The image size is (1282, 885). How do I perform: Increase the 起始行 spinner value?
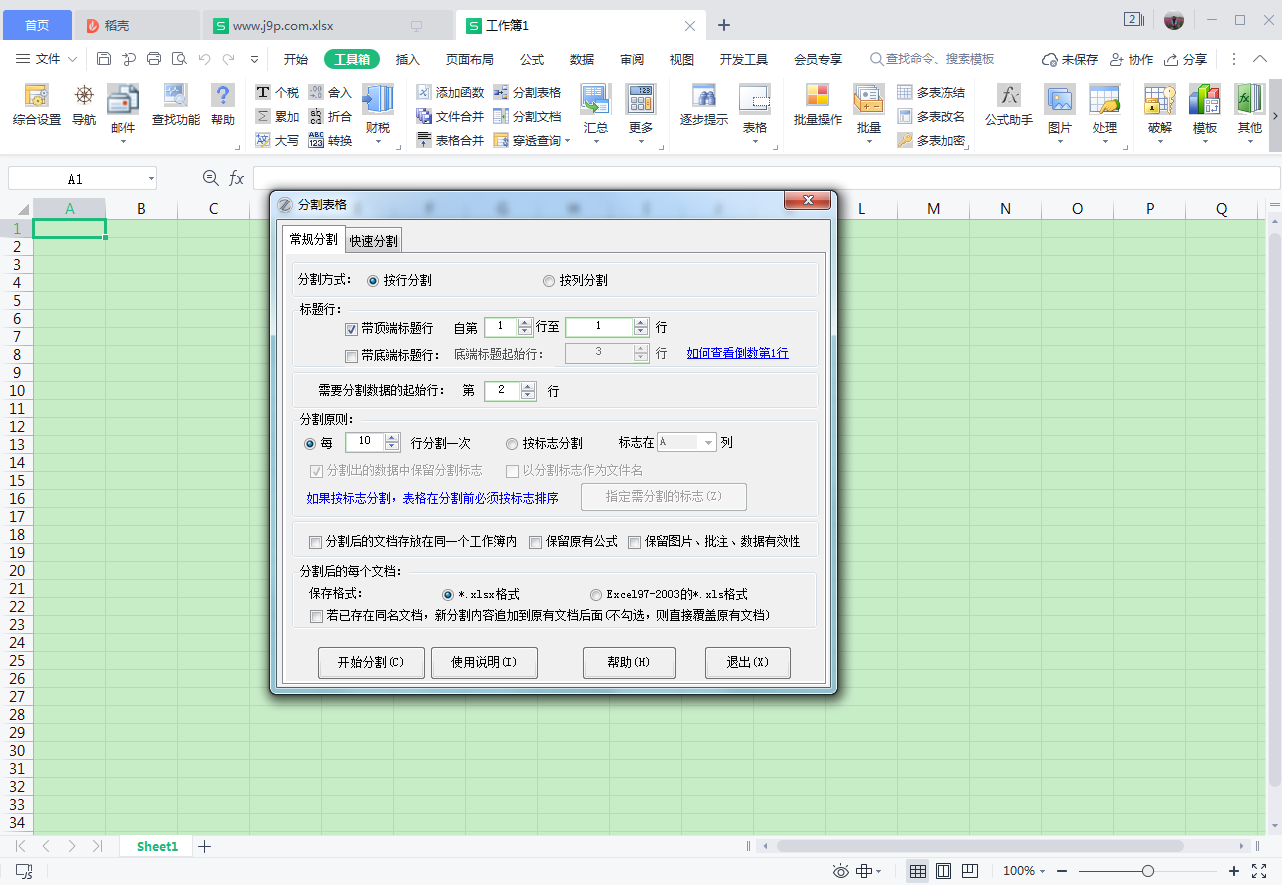point(528,387)
